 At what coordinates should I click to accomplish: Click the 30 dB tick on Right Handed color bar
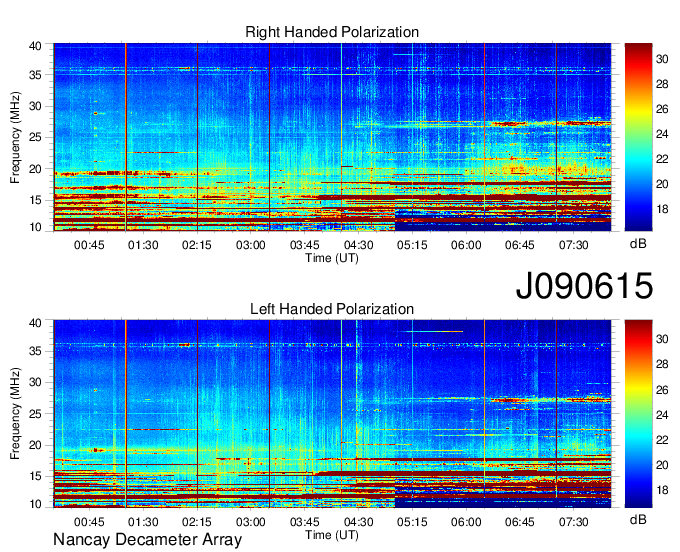pos(662,59)
